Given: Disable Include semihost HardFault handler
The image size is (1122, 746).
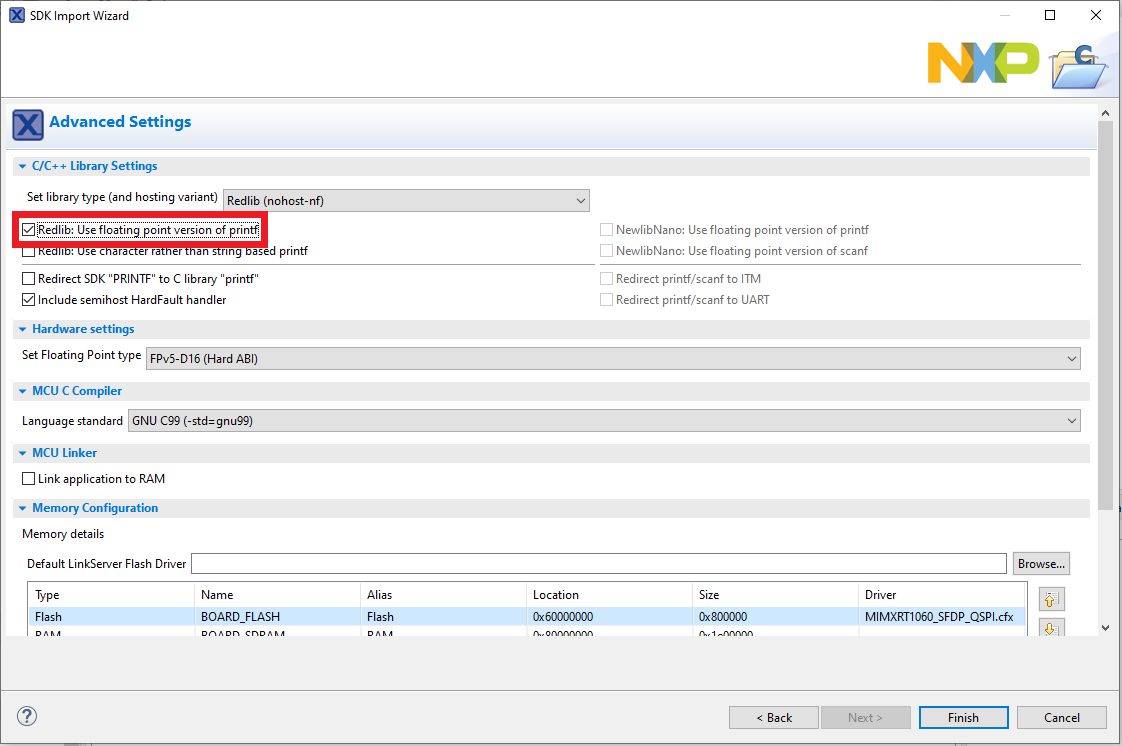Looking at the screenshot, I should tap(29, 300).
